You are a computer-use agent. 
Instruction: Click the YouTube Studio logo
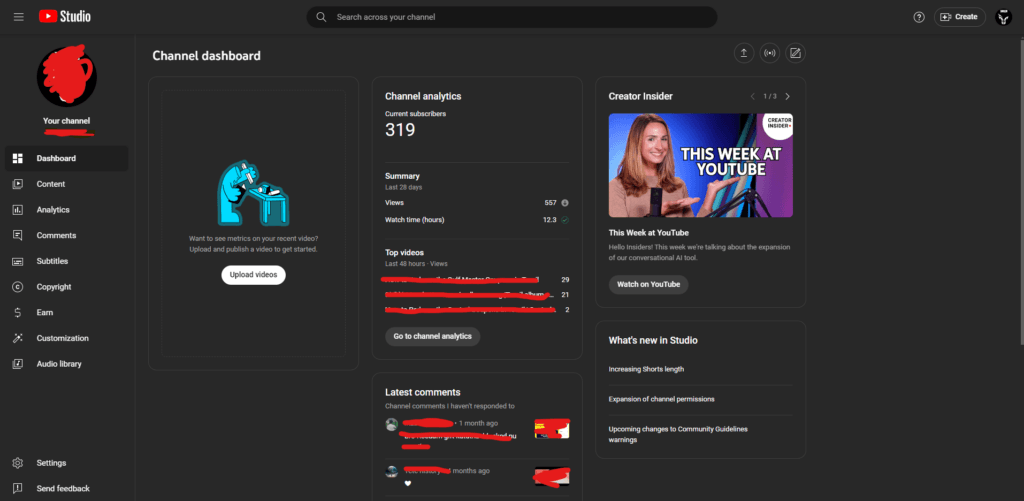[65, 17]
